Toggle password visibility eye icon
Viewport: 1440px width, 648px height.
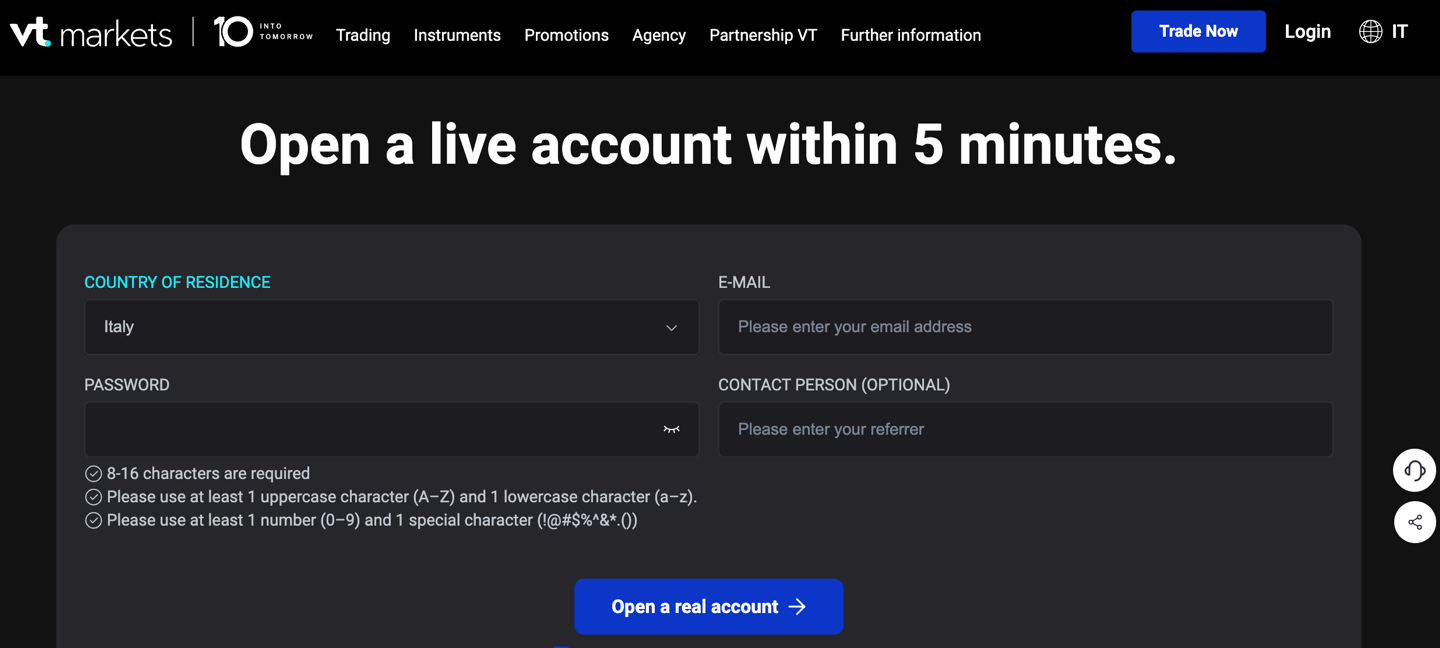(x=671, y=430)
